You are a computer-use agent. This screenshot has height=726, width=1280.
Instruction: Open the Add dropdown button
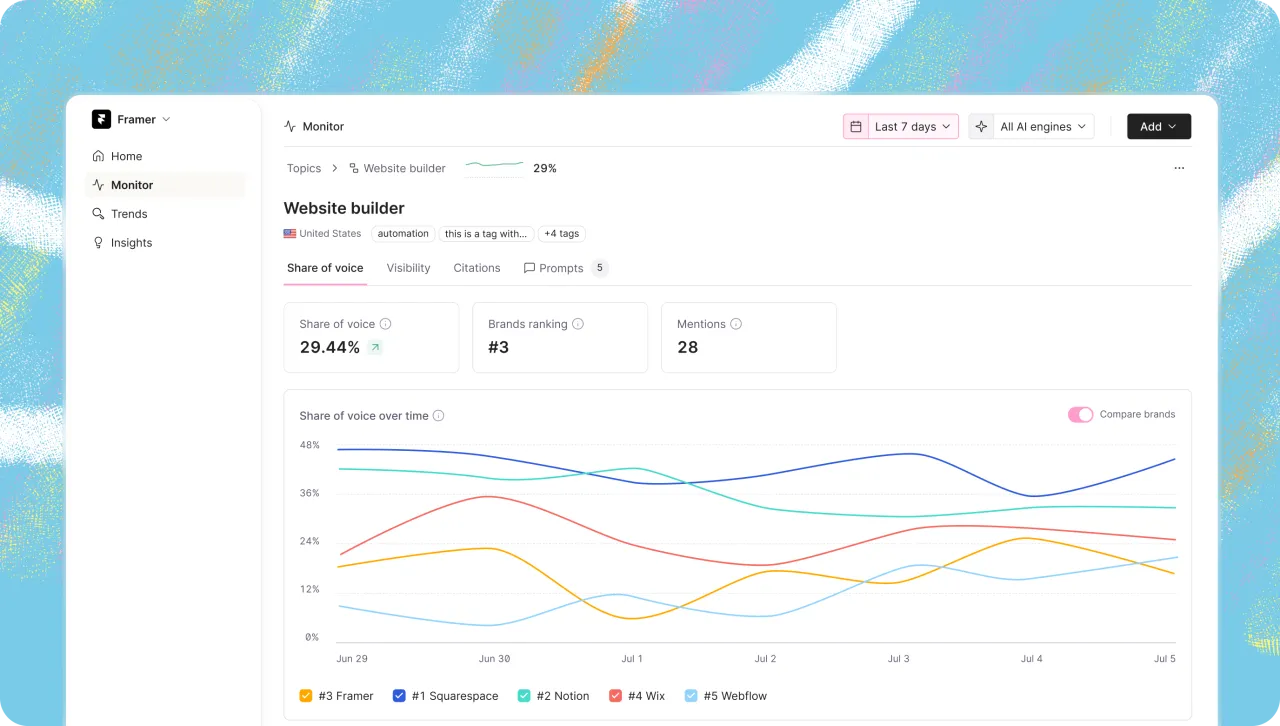pos(1159,127)
